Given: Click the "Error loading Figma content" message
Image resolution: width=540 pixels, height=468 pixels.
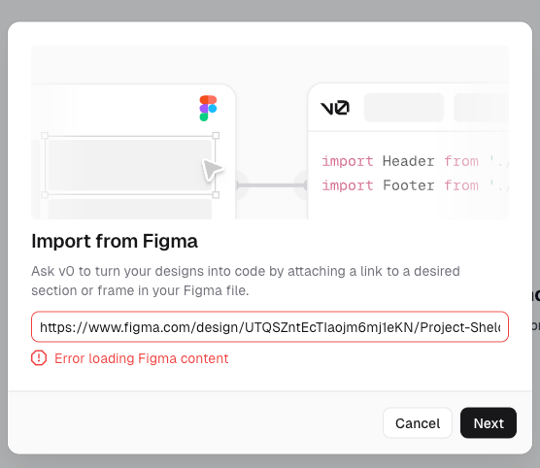Looking at the screenshot, I should click(x=141, y=358).
